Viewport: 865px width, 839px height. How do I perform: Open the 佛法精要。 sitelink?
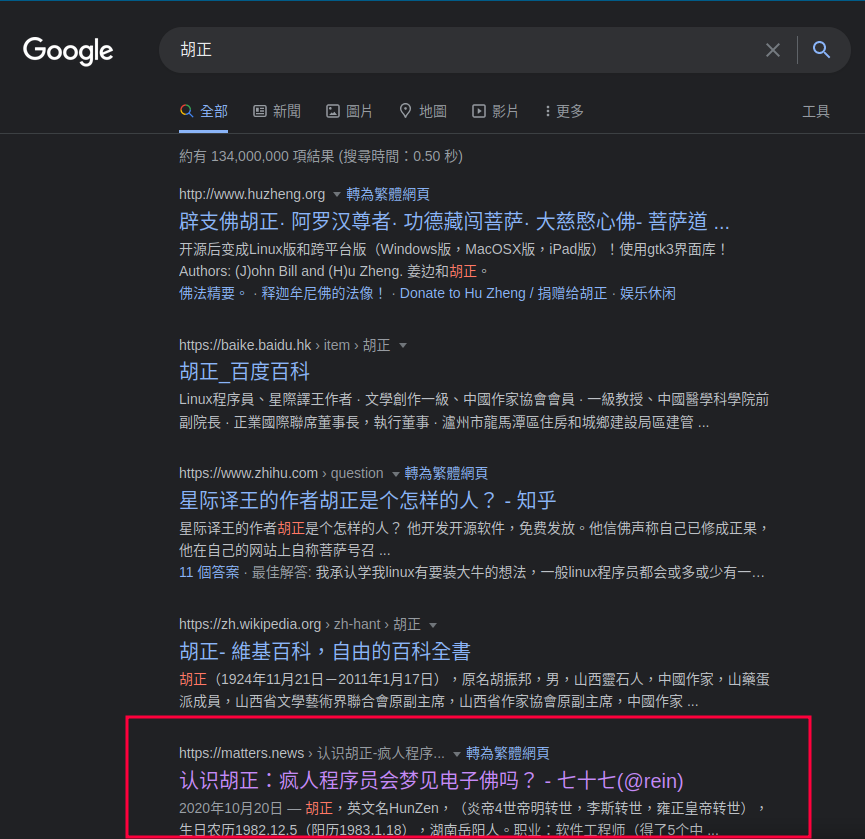pyautogui.click(x=213, y=293)
